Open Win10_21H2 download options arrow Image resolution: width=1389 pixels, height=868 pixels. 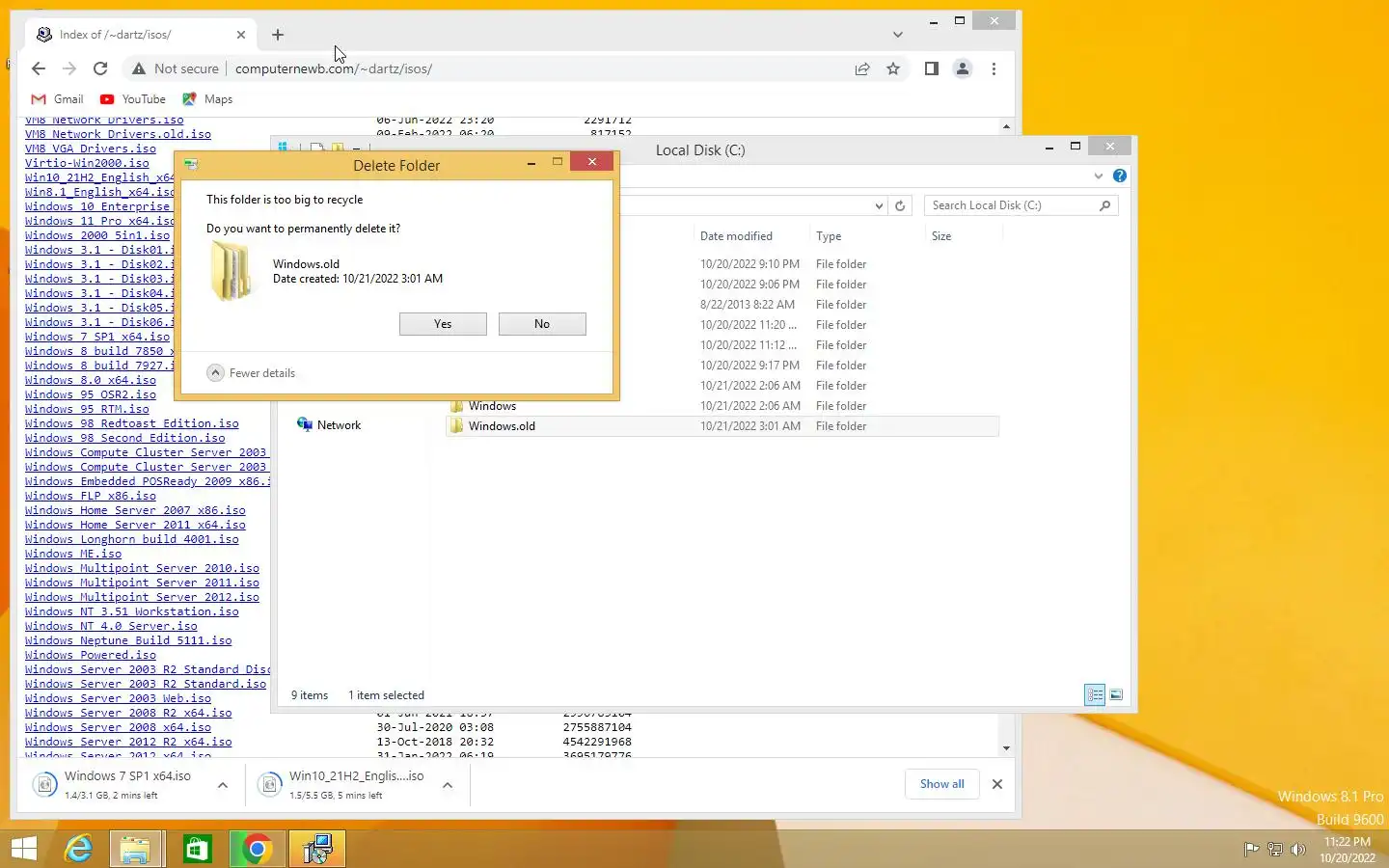[x=448, y=785]
